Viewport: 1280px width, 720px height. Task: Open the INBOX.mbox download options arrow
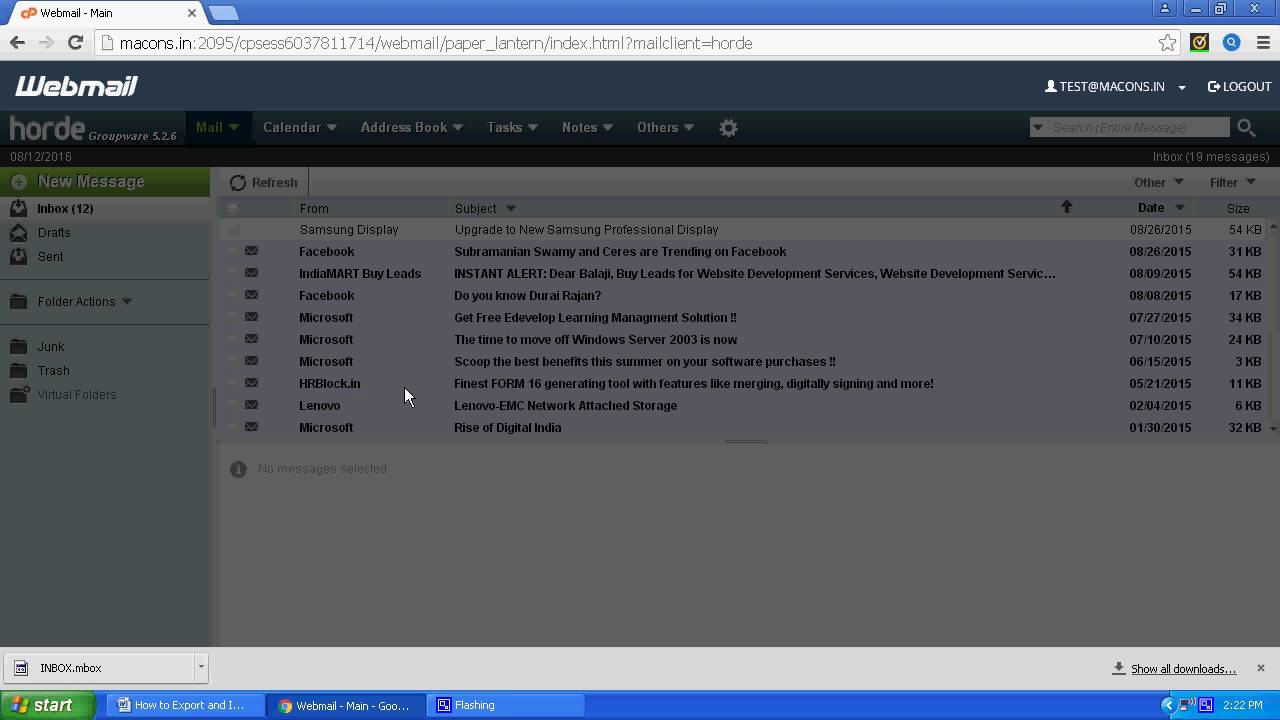(201, 667)
